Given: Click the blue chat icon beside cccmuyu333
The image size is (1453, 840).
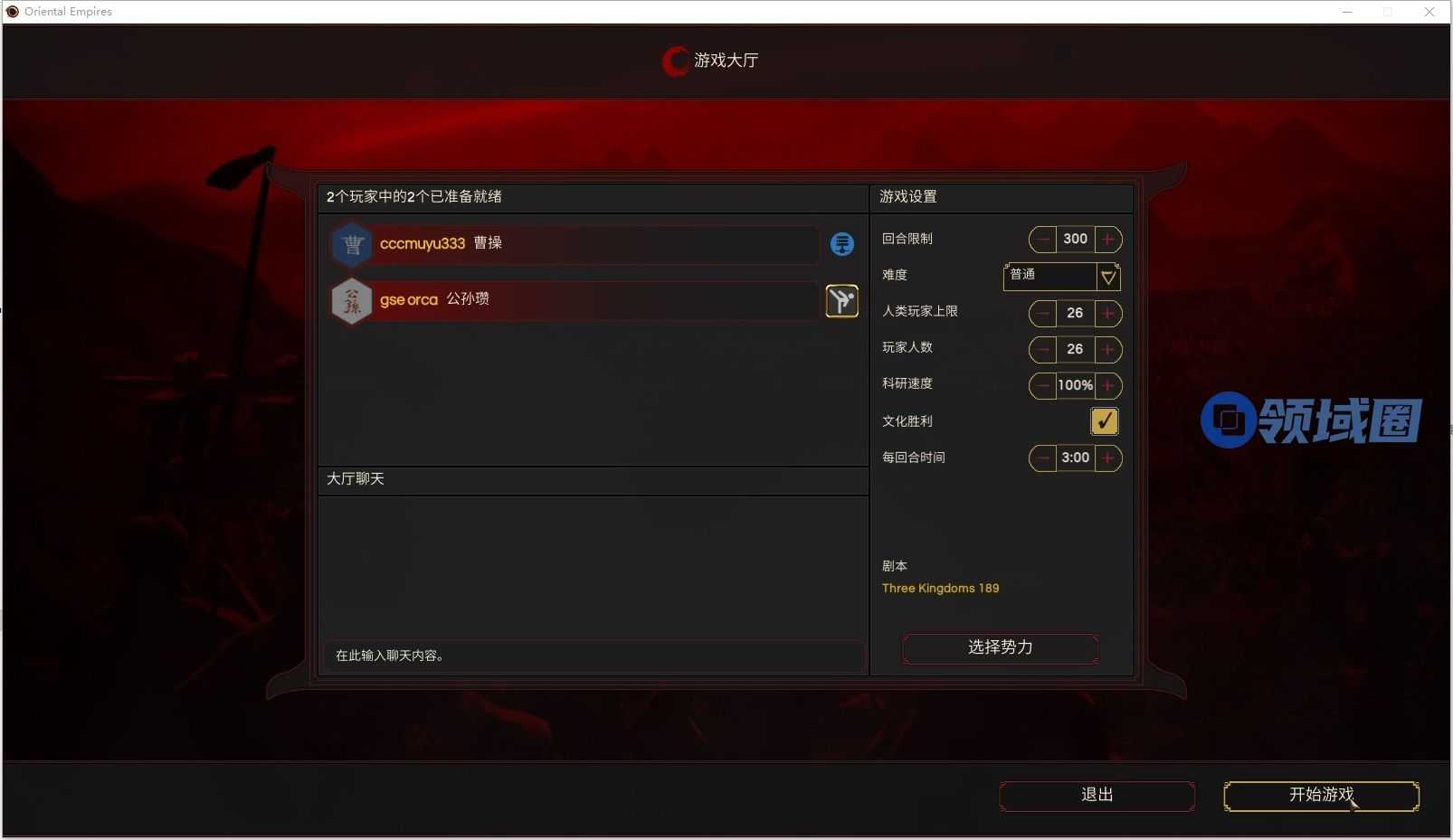Looking at the screenshot, I should pos(842,244).
